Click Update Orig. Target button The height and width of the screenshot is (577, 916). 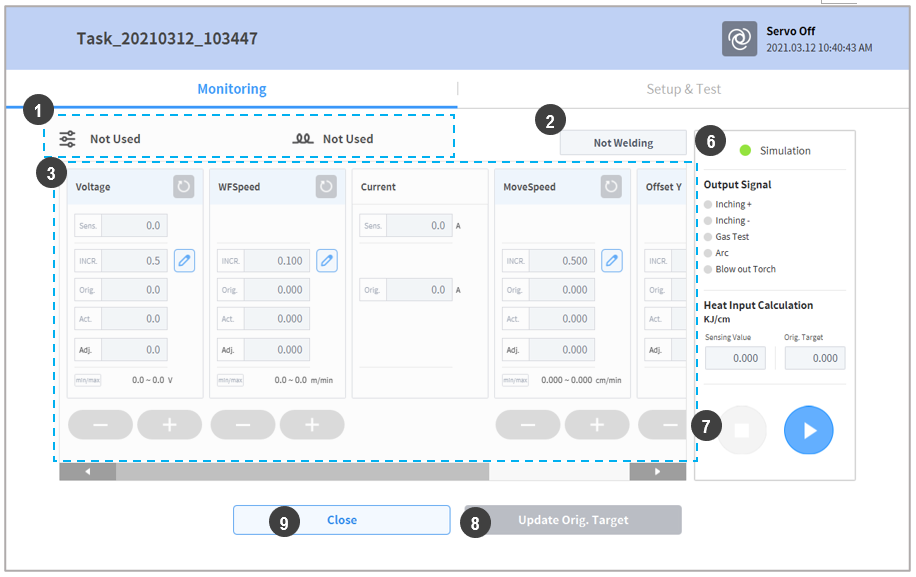coord(573,520)
